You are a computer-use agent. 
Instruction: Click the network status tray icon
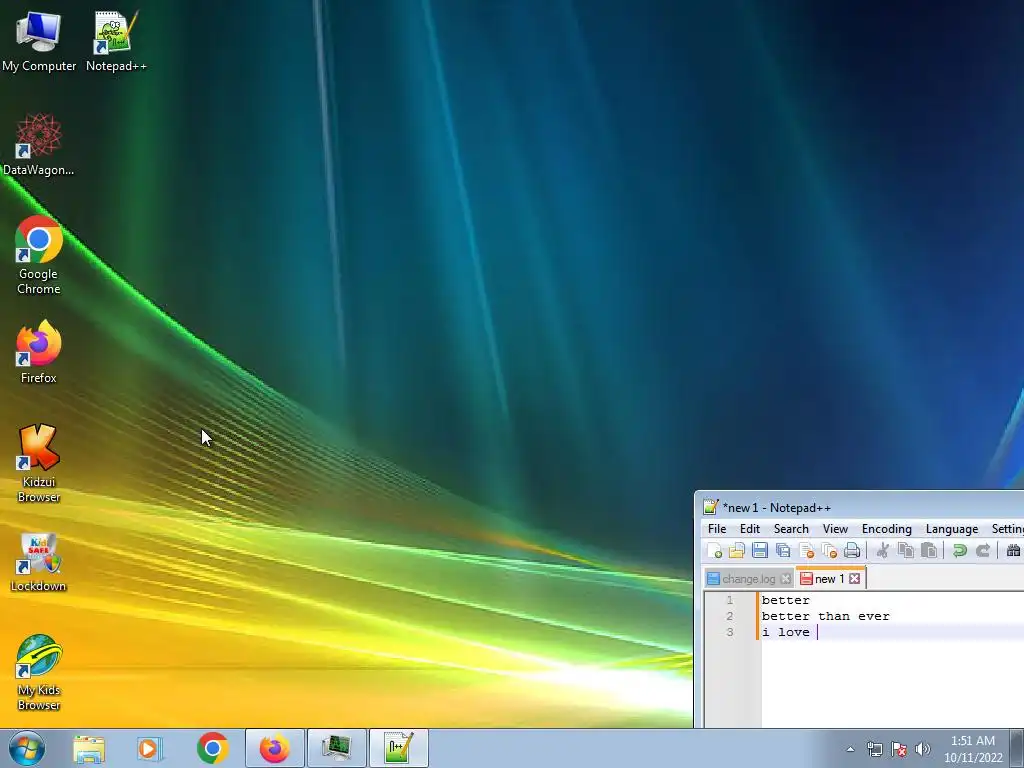tap(874, 749)
